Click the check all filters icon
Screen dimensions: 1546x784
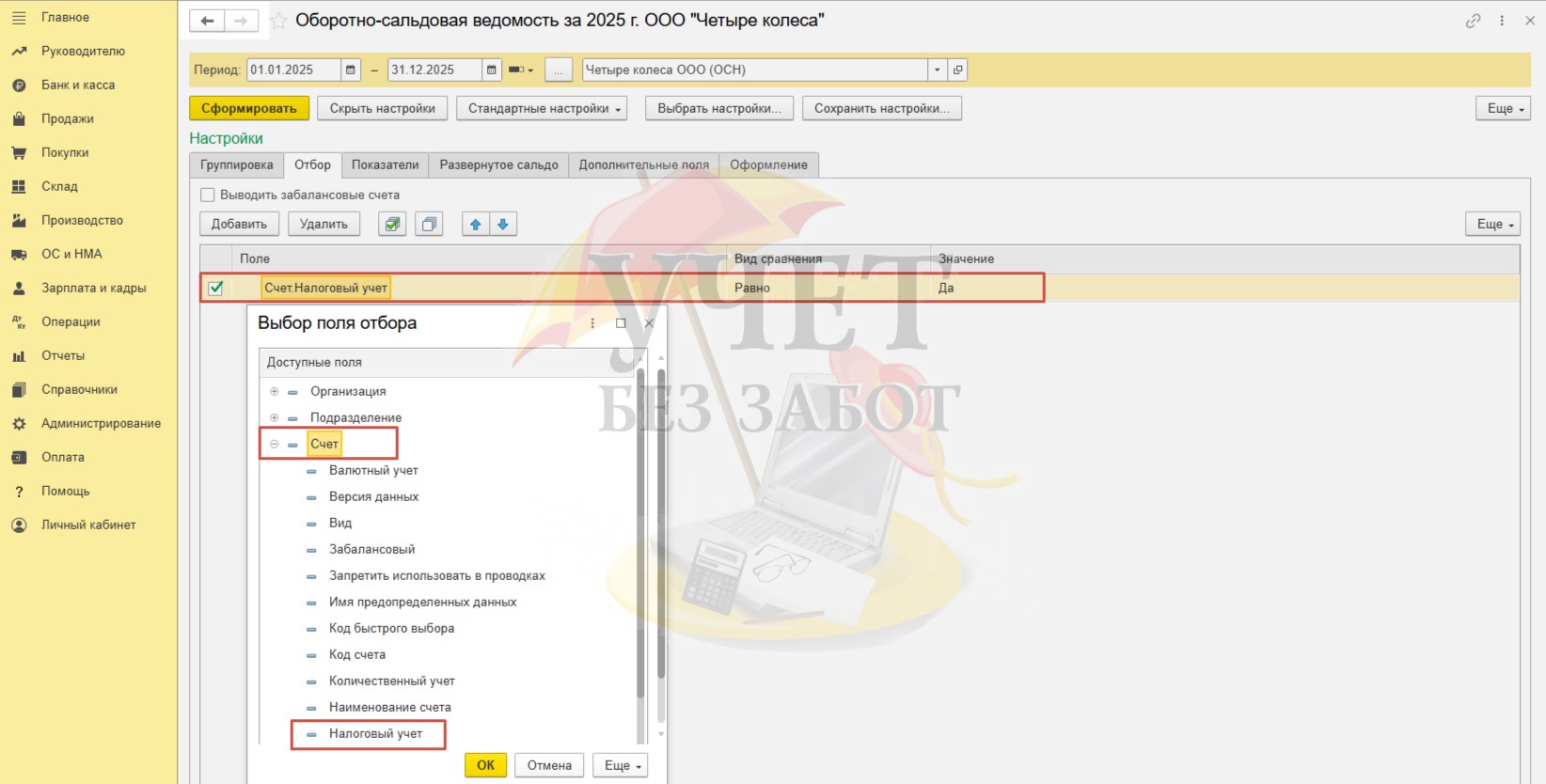click(x=392, y=224)
